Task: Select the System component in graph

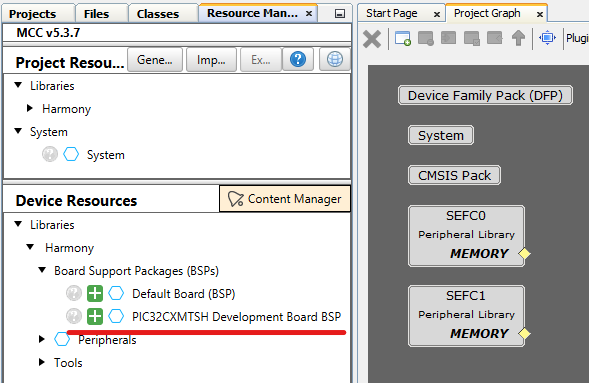Action: click(441, 135)
